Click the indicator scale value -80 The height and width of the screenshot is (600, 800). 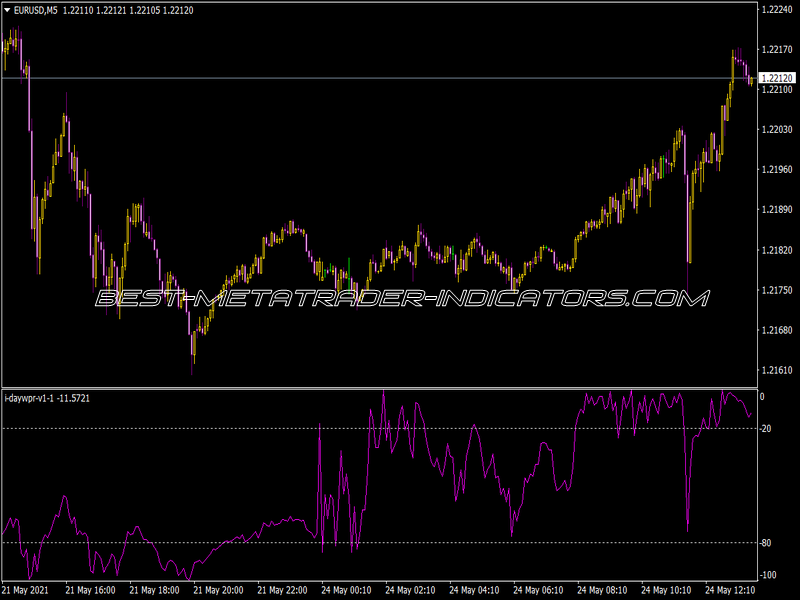click(765, 543)
